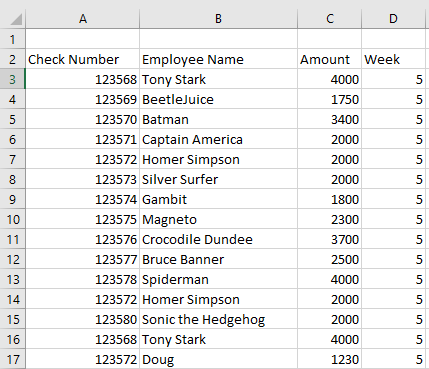Click Homer Simpson in row 7
This screenshot has width=429, height=369.
click(218, 159)
